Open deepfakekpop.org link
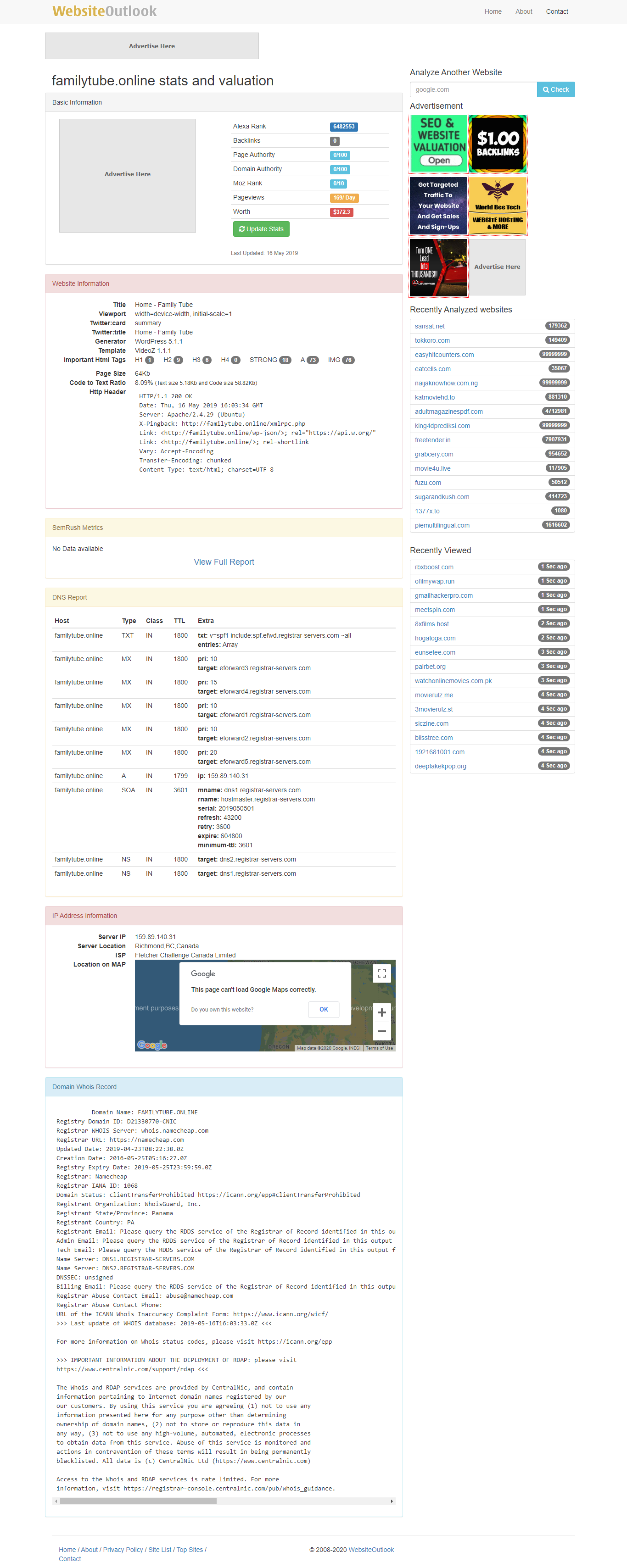 [441, 766]
